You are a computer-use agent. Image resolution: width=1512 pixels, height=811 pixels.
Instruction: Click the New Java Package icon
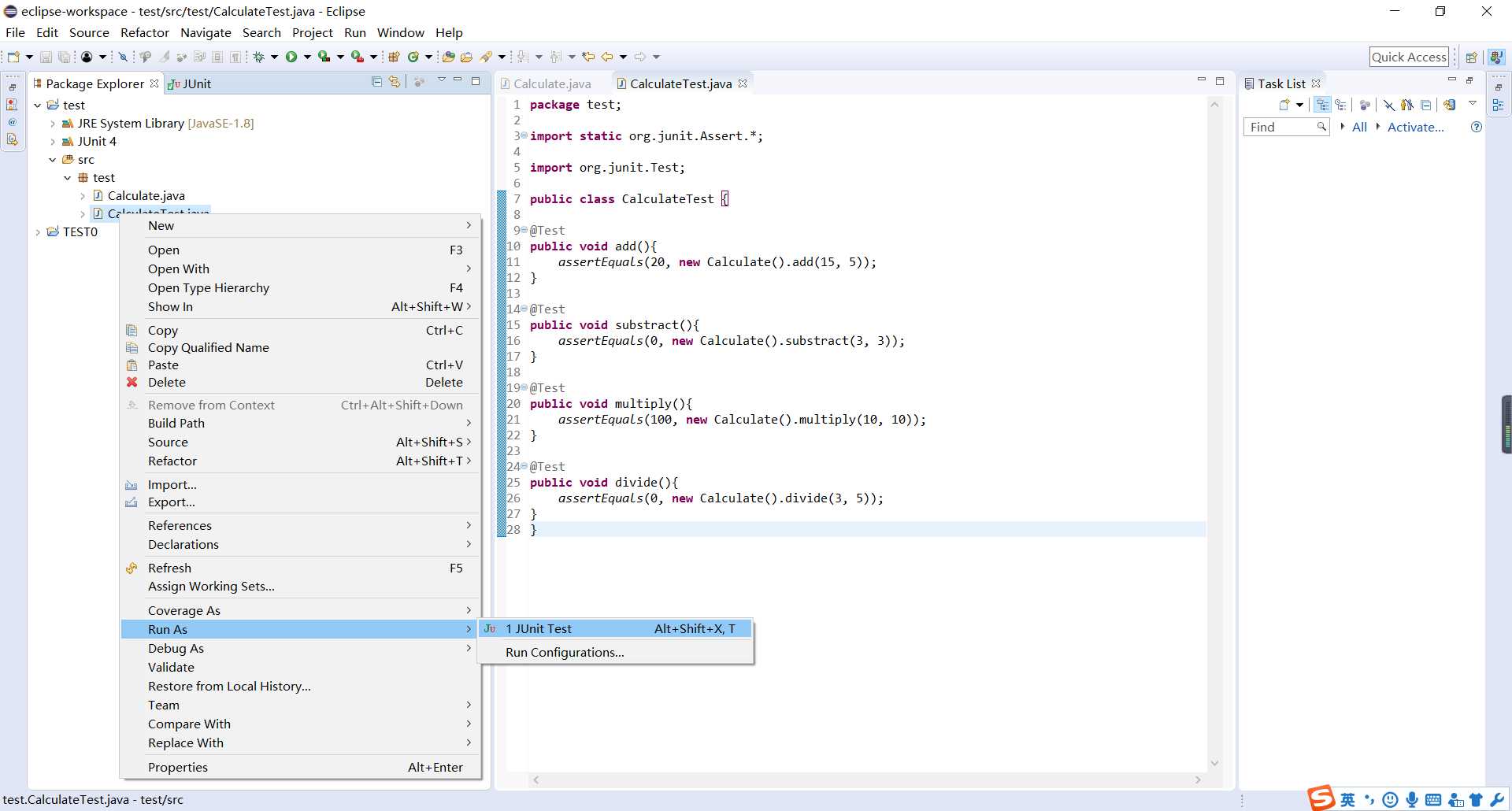[394, 57]
